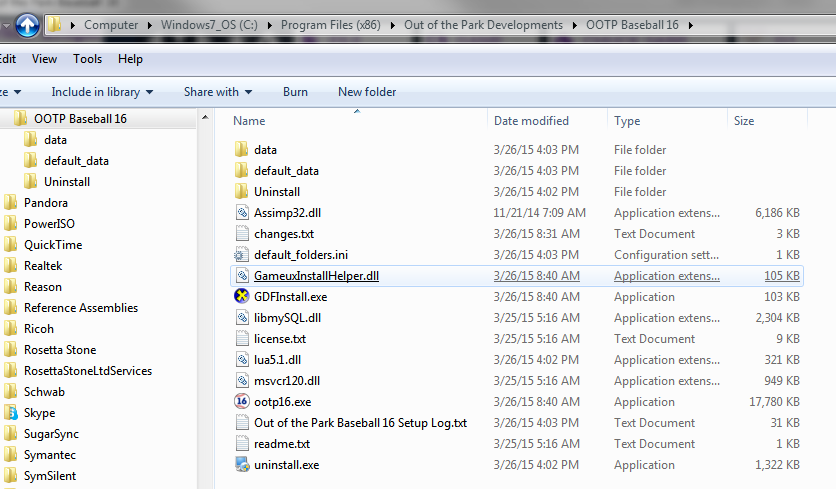Click the changes.txt document icon
Screen dimensions: 836x489
[x=241, y=234]
